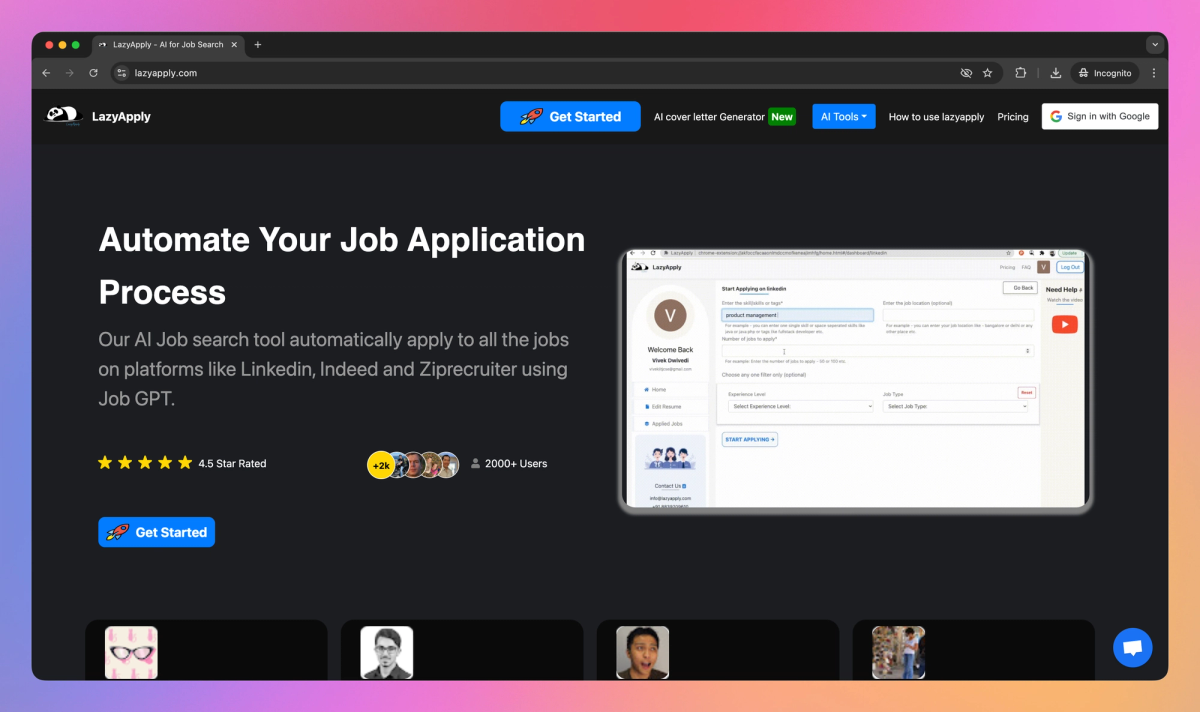Open the AI Tools dropdown
The image size is (1200, 712).
click(x=843, y=116)
